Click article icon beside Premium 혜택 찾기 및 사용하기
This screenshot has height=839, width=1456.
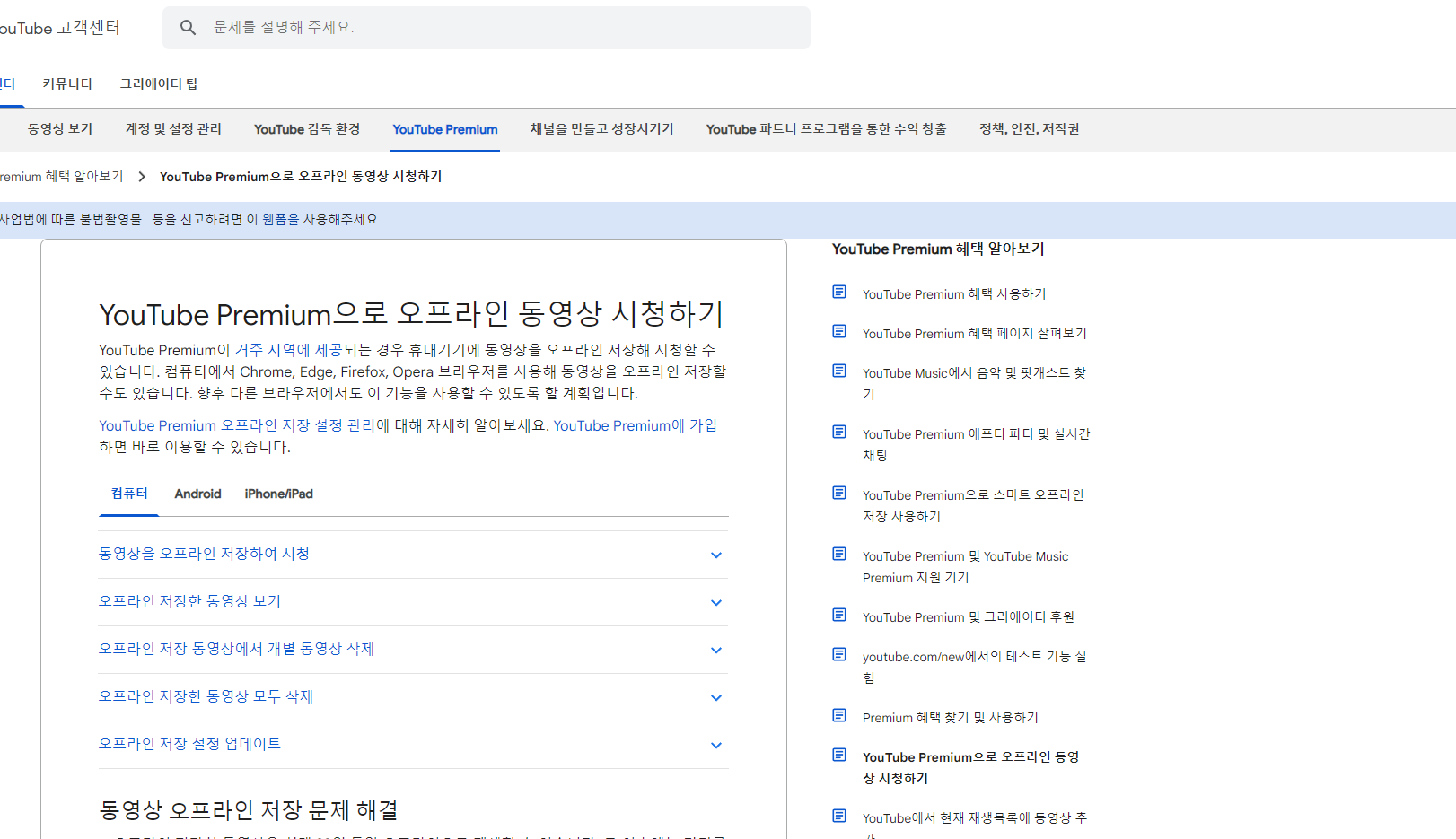(x=839, y=715)
